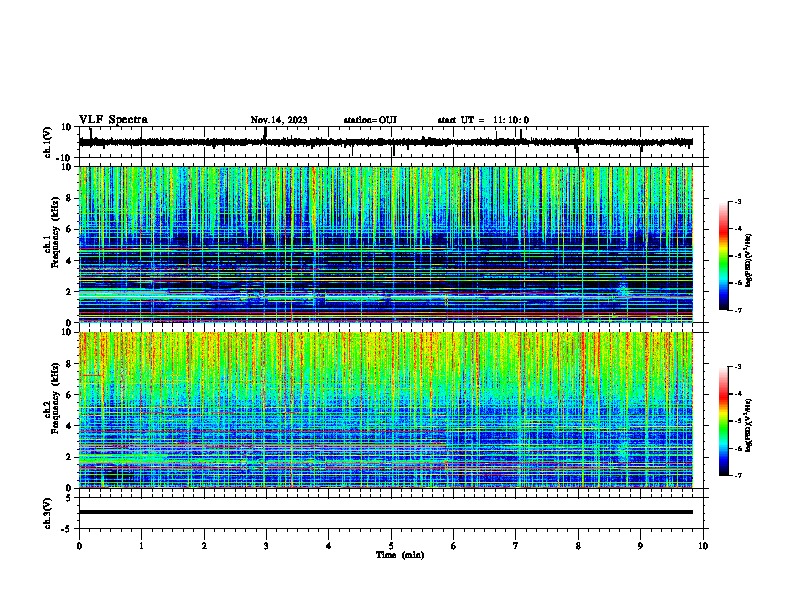Click the "Time (min)" axis label
Viewport: 792px width, 612px height.
[400, 555]
